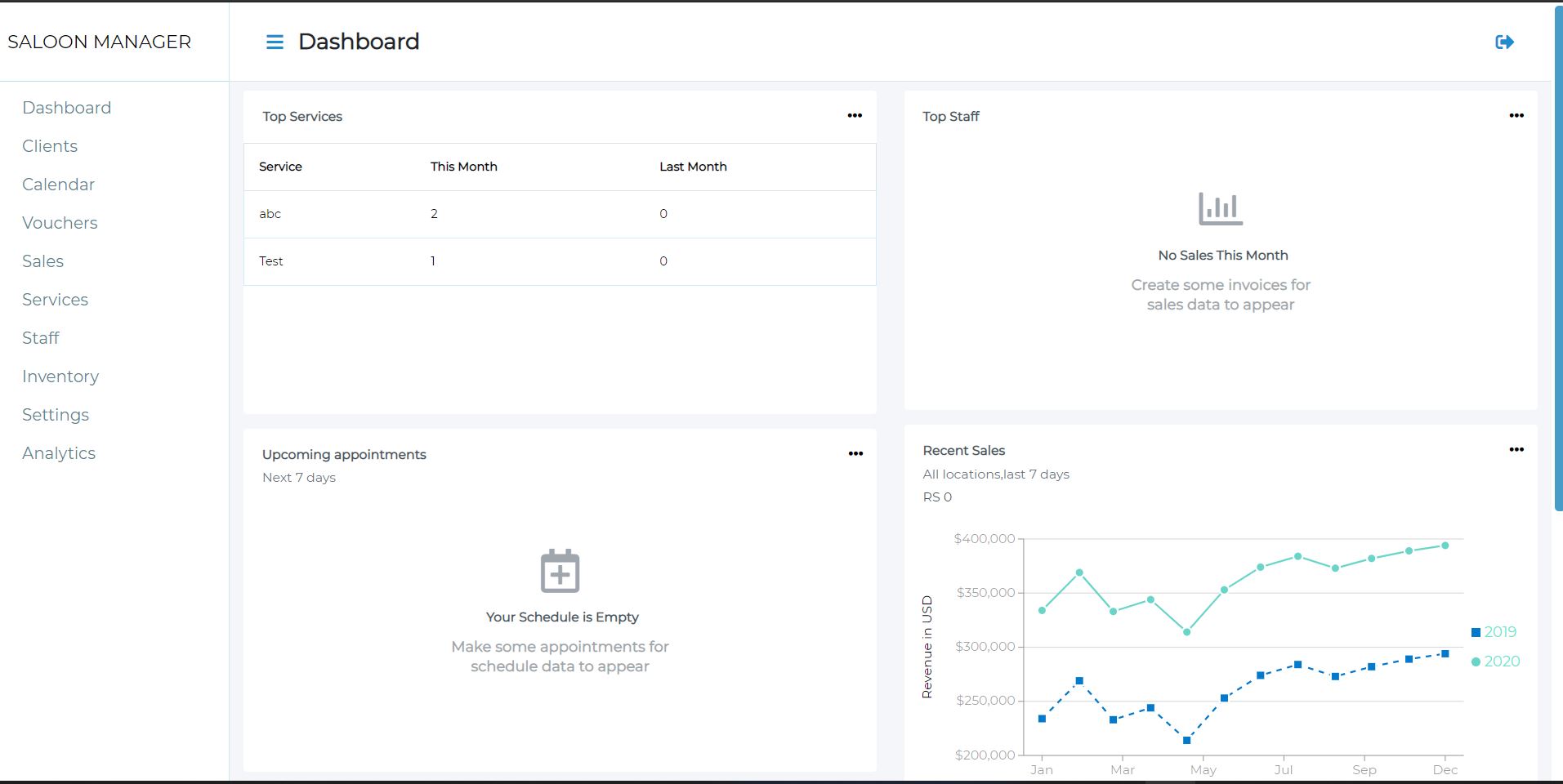Click the 'Test' service row name
Screen dimensions: 1563x784
coord(270,261)
